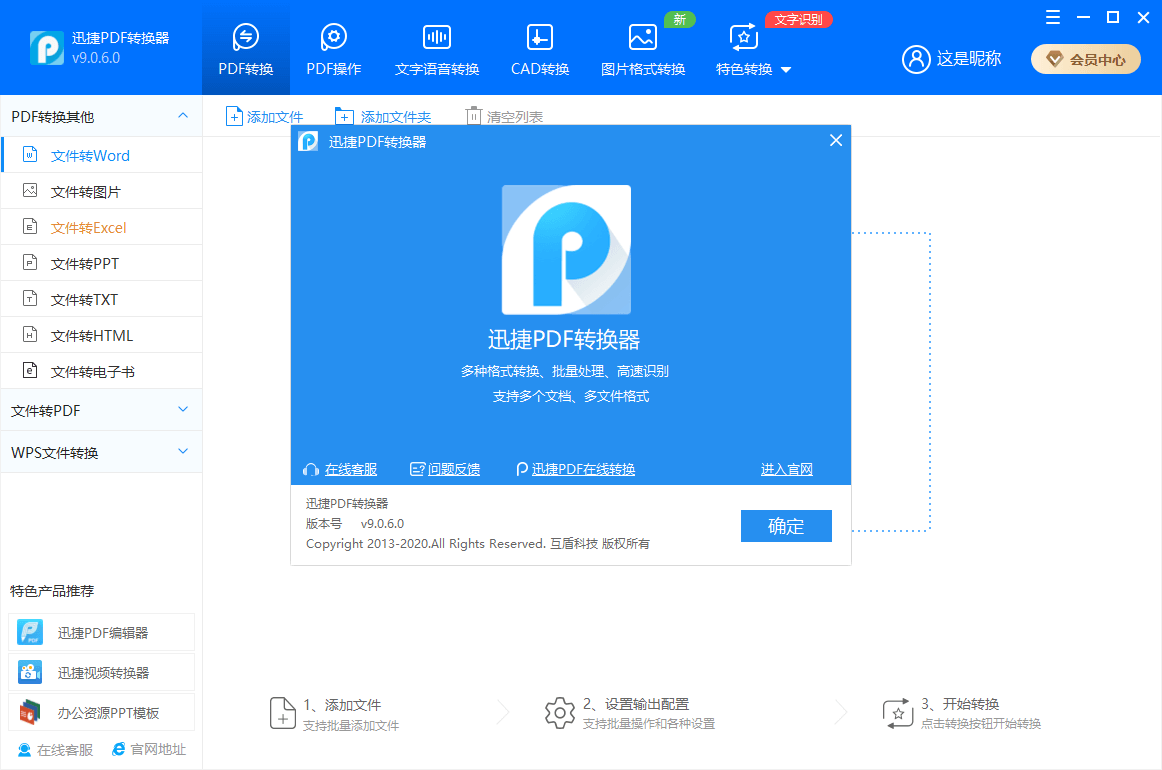
Task: Click version text v9.0.6.0 in dialog
Action: (382, 524)
